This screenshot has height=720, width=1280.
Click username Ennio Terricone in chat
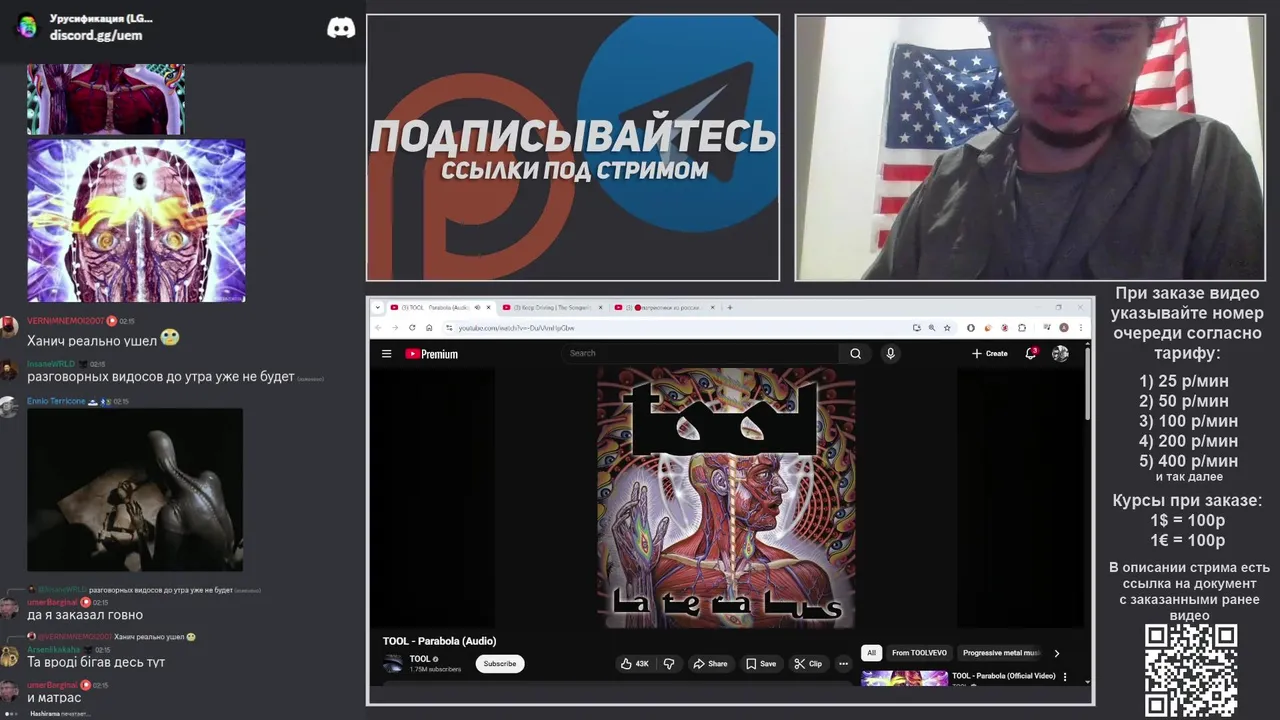pyautogui.click(x=56, y=401)
